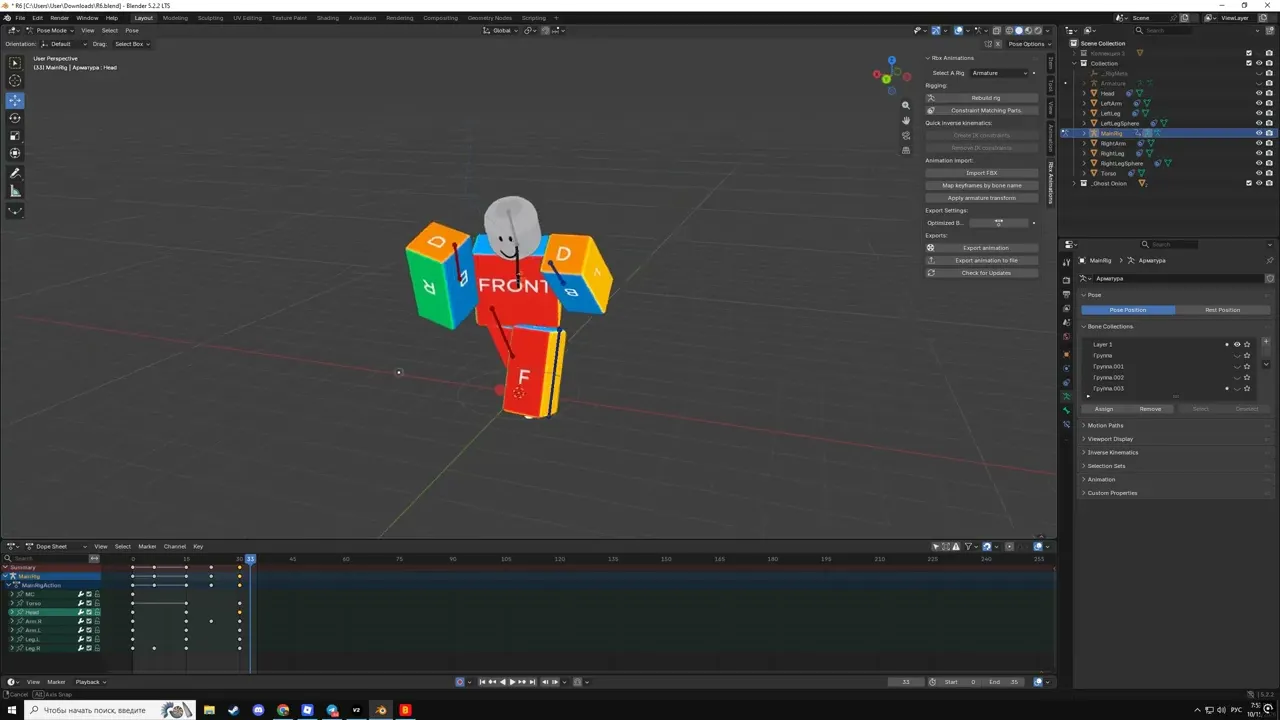The height and width of the screenshot is (720, 1280).
Task: Click the Optimized Bake slider field
Action: coord(999,223)
